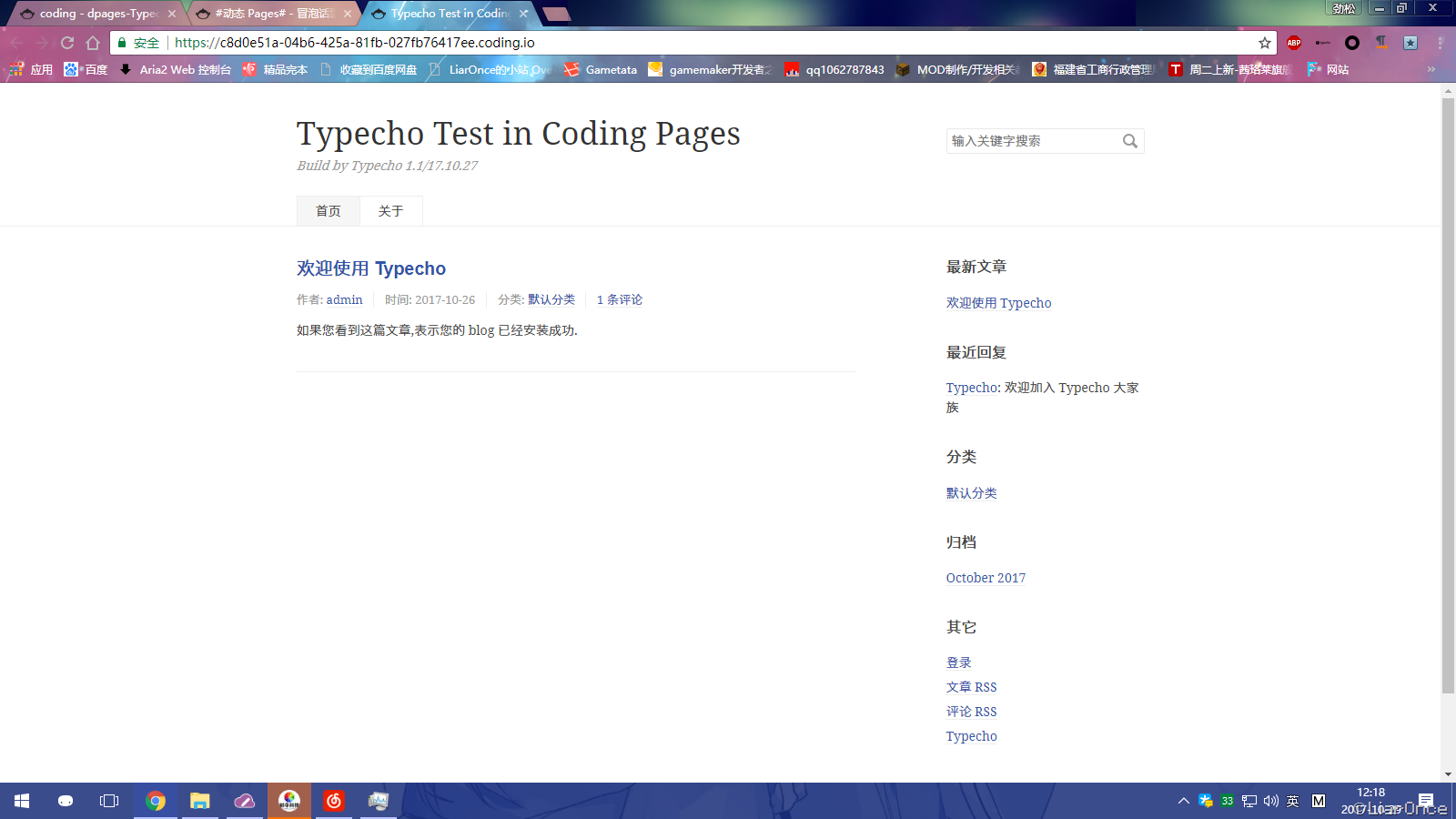The image size is (1456, 819).
Task: Open the 默认分类 sidebar category link
Action: coord(972,493)
